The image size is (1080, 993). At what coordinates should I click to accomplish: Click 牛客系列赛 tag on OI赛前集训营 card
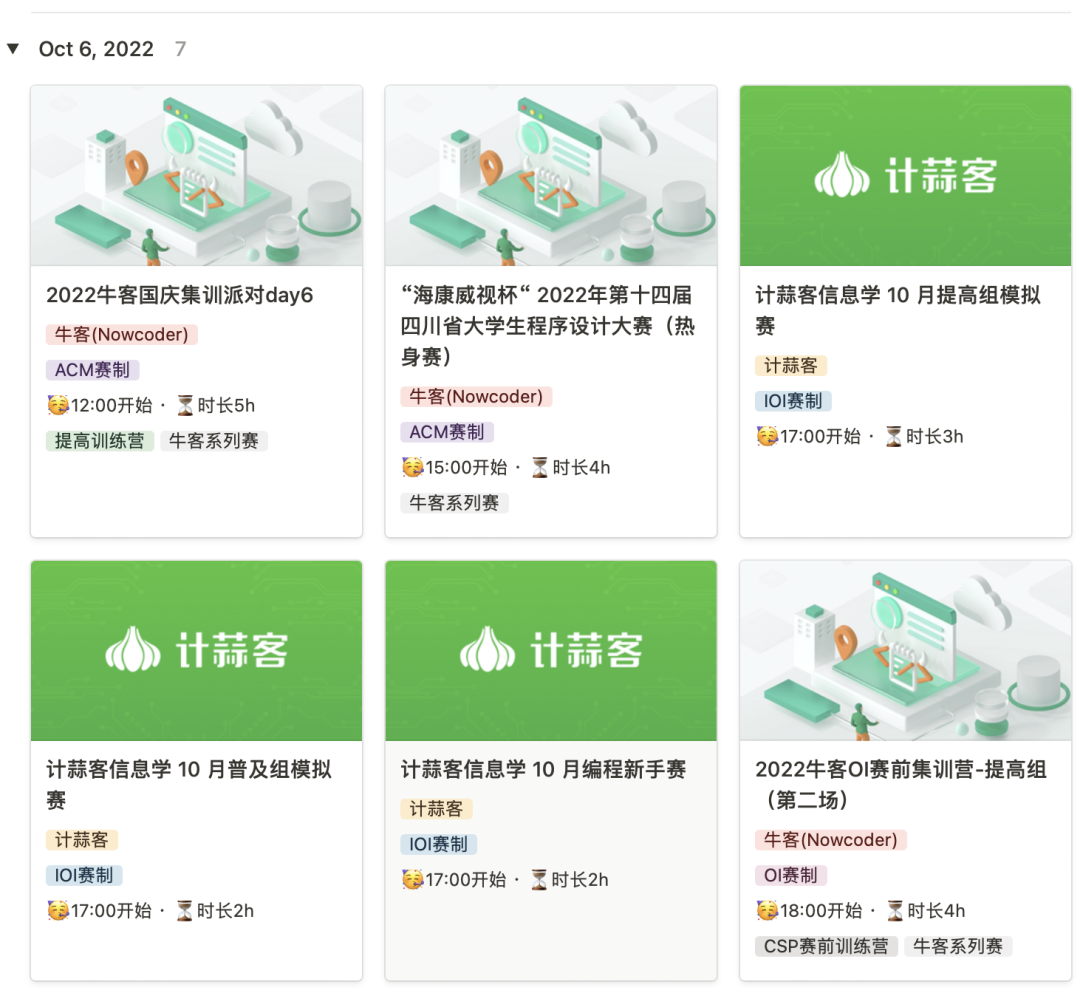(x=958, y=946)
